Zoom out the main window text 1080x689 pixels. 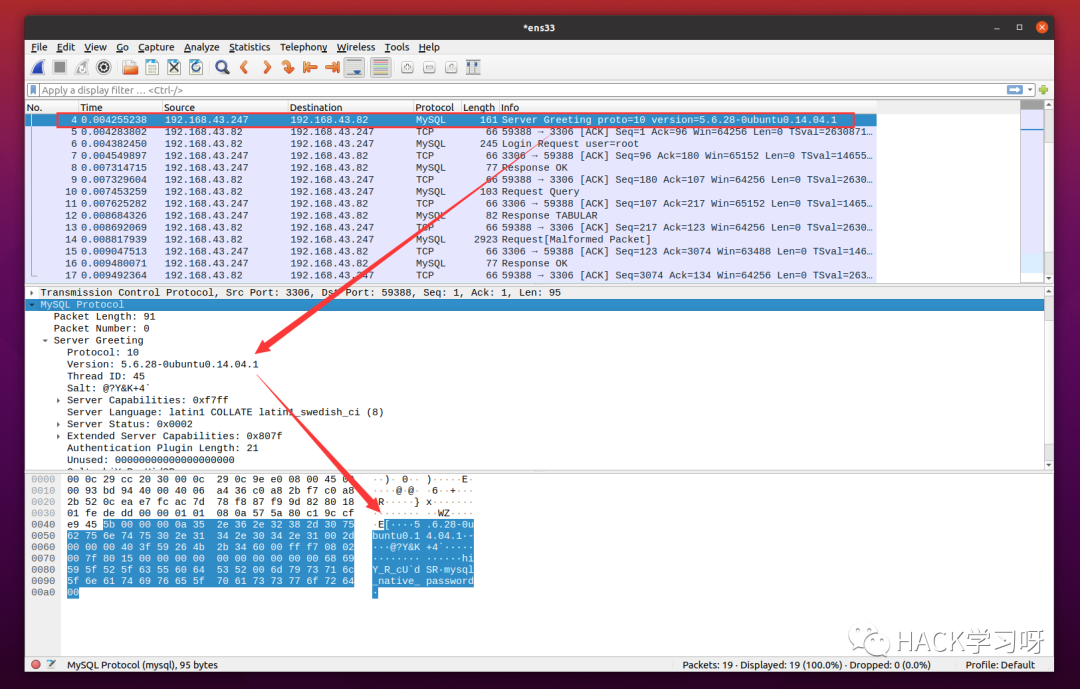pyautogui.click(x=429, y=68)
